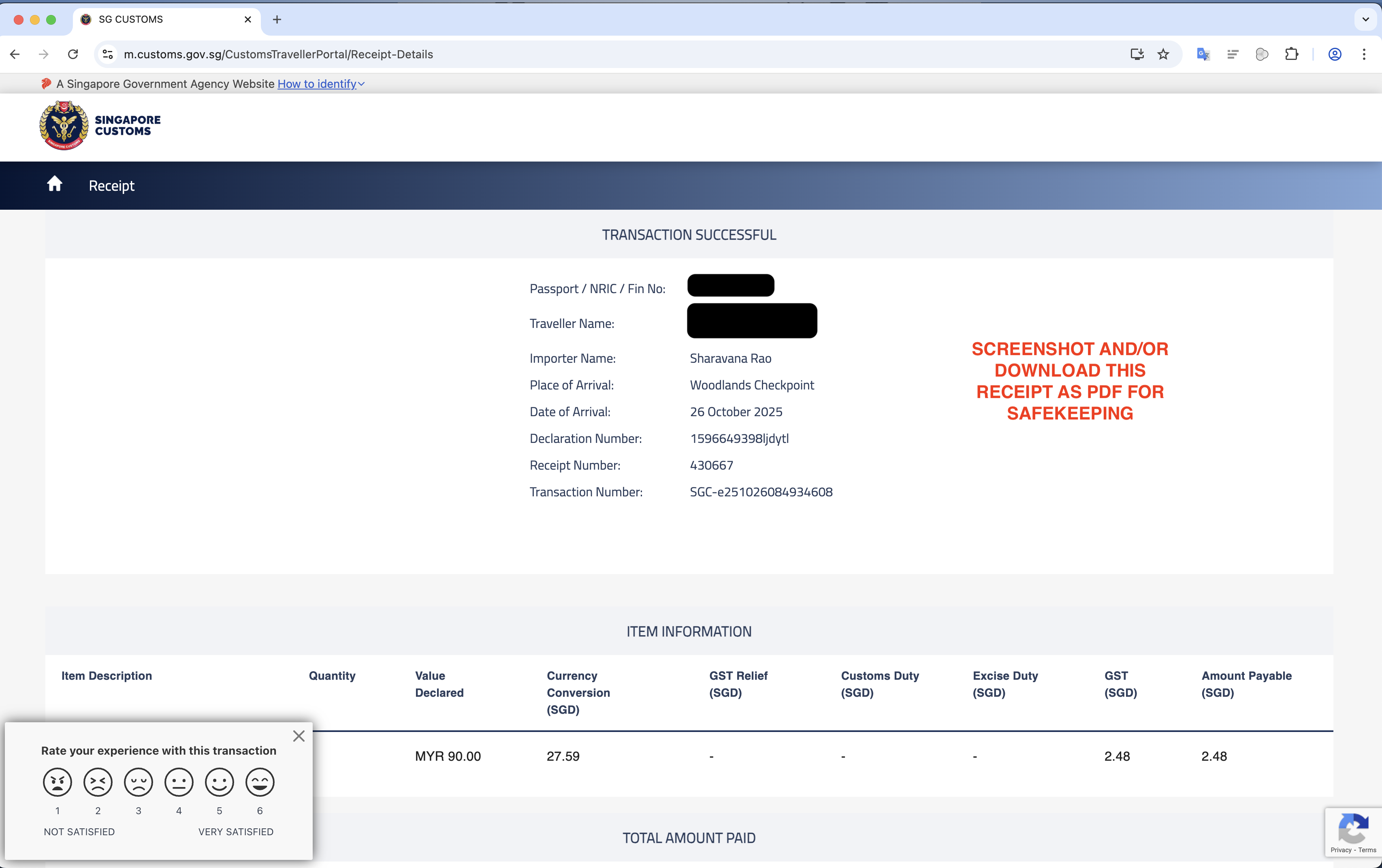Dismiss the transaction rating popup

point(299,736)
